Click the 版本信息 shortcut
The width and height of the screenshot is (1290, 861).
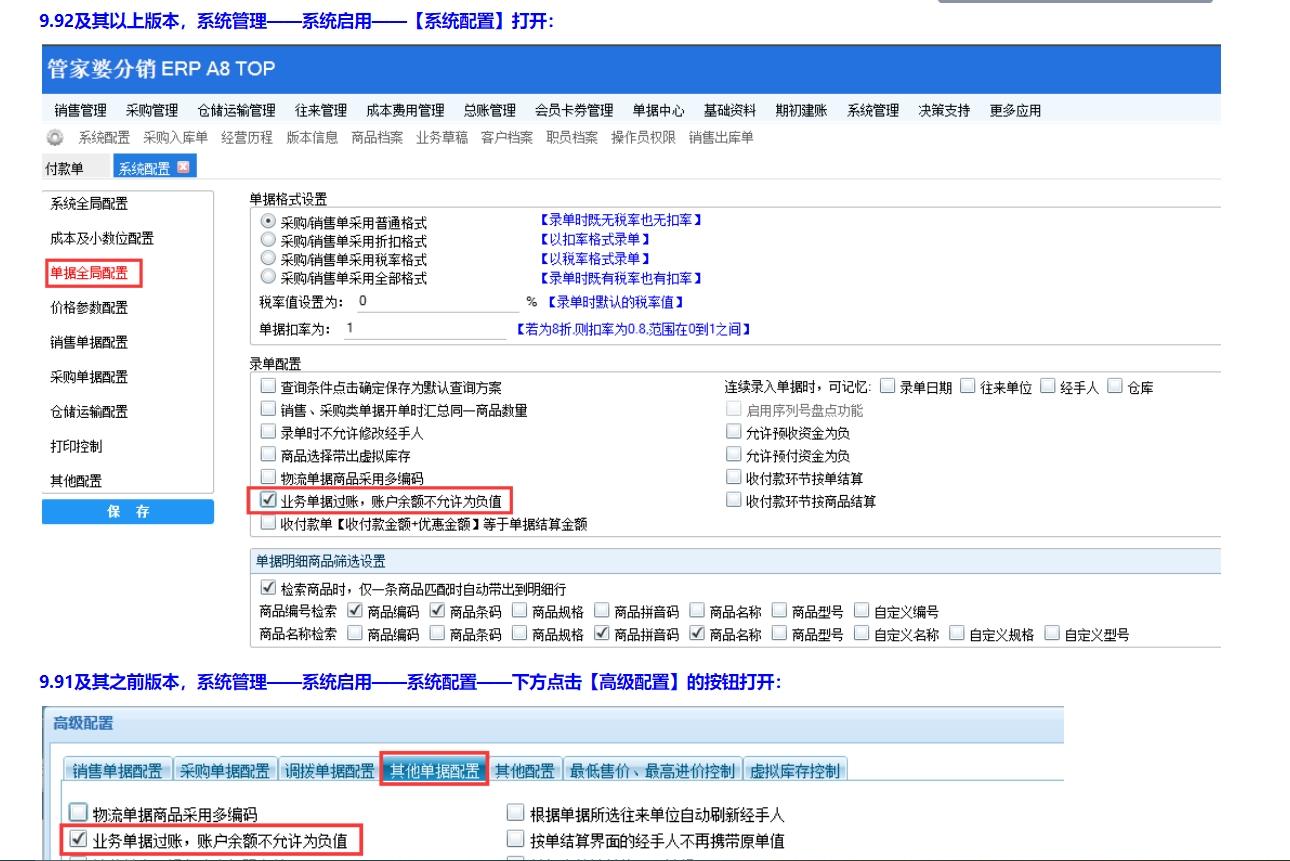point(311,138)
